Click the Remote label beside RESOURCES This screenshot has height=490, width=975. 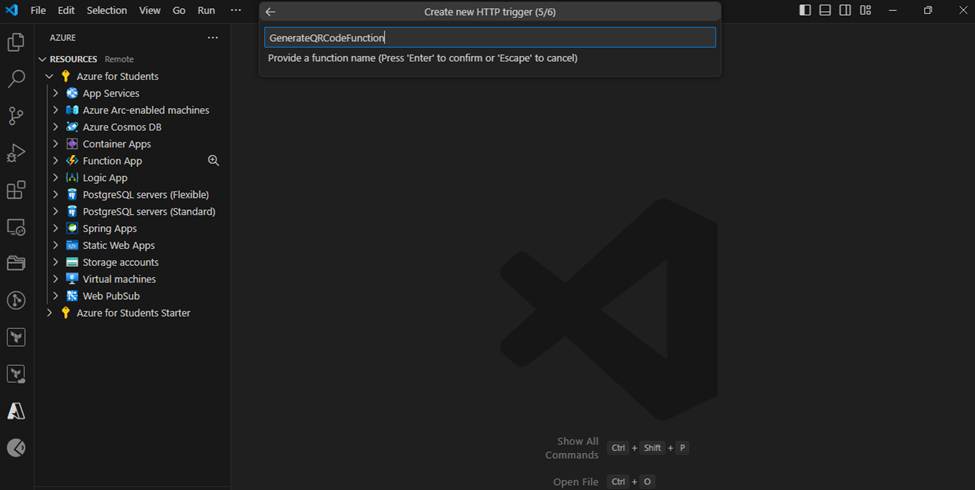coord(119,59)
